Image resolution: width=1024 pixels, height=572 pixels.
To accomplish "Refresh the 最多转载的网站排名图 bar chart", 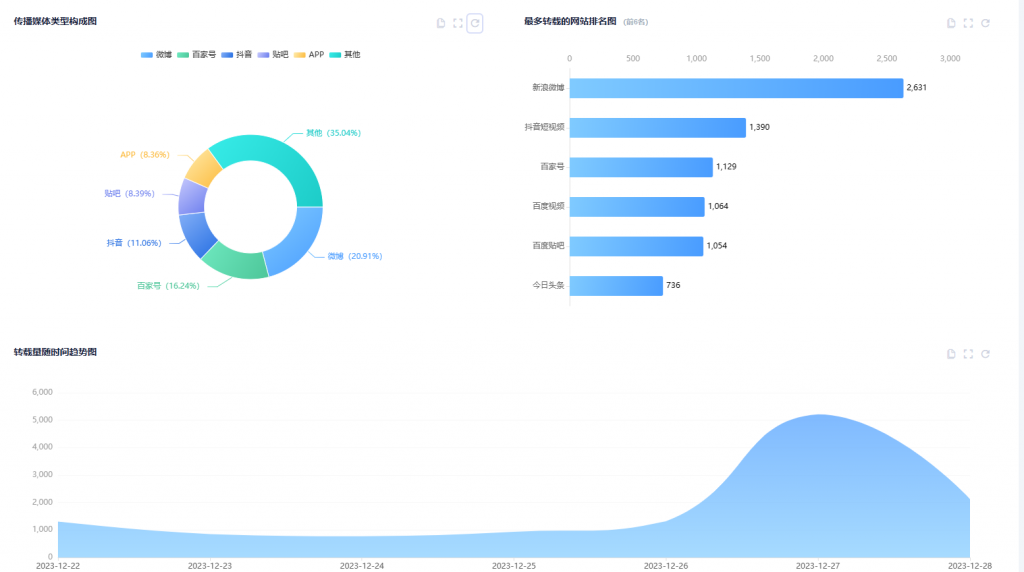I will (985, 23).
